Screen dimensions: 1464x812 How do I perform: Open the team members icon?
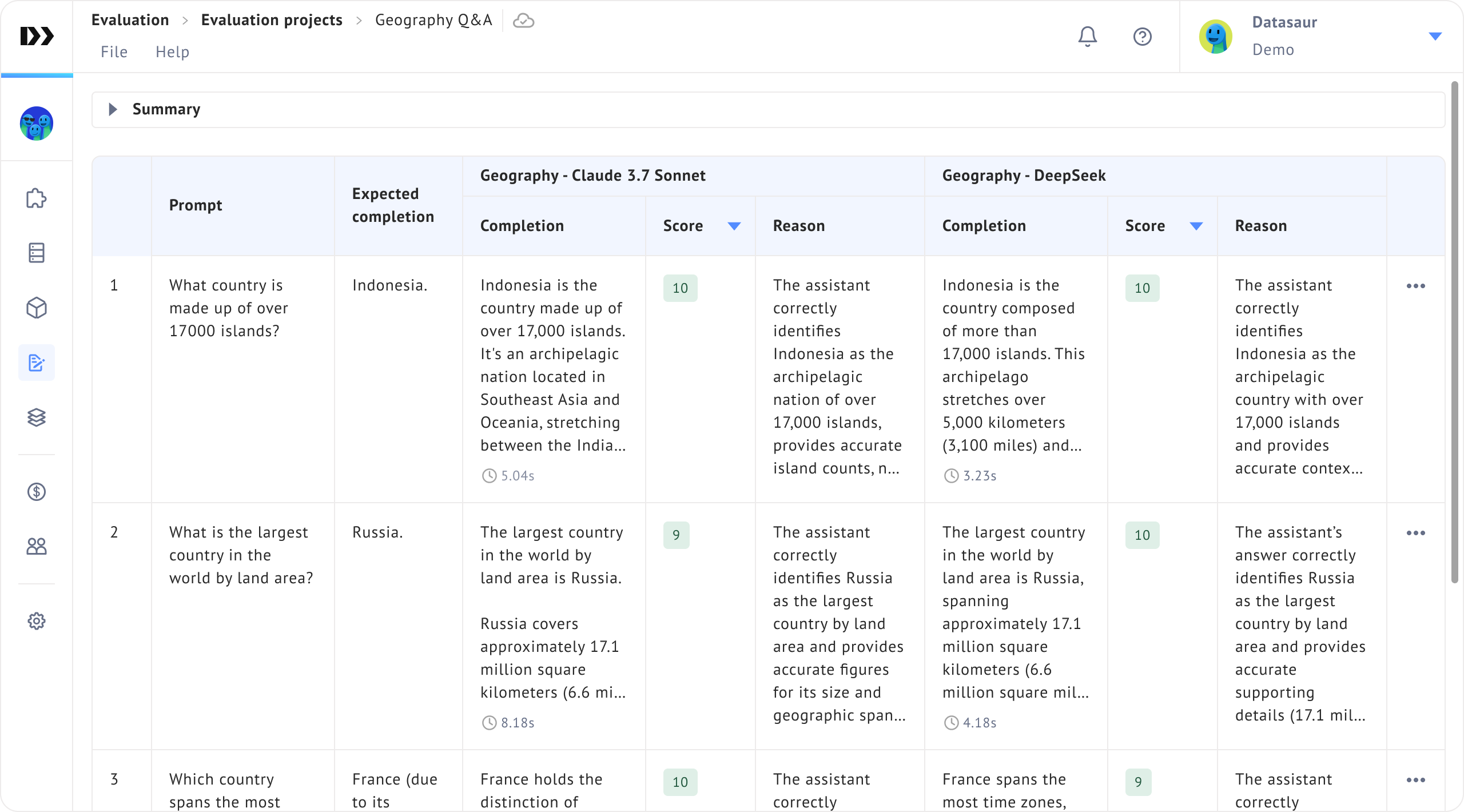point(37,547)
